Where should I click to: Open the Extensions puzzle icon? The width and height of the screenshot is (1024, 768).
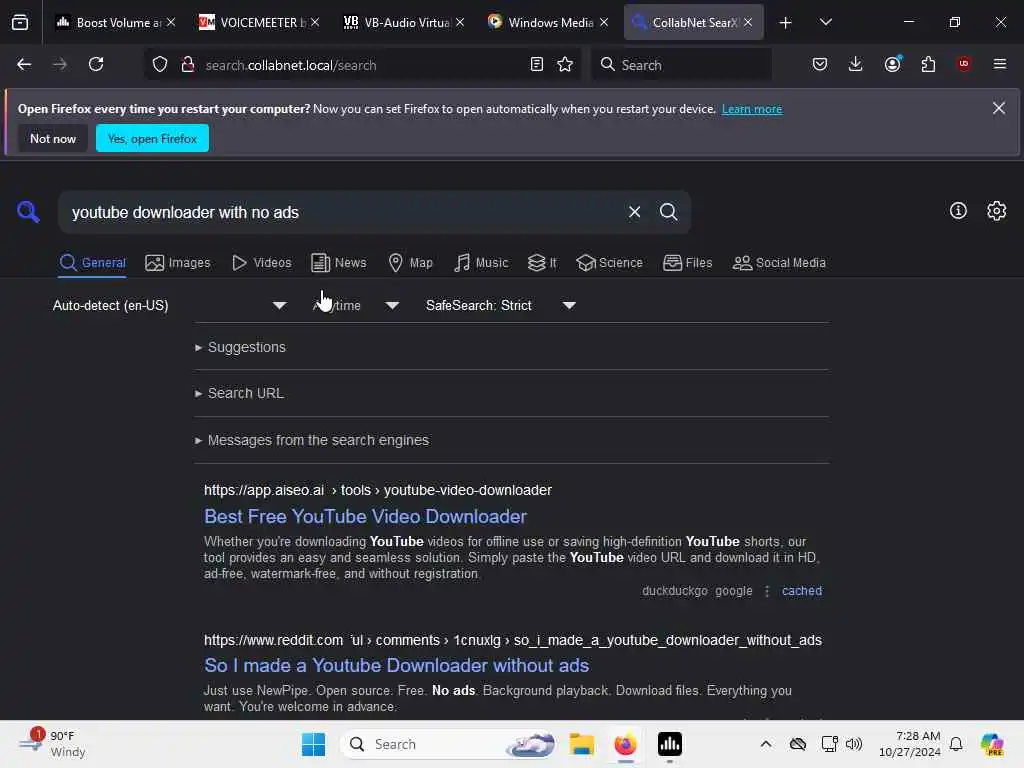click(928, 64)
